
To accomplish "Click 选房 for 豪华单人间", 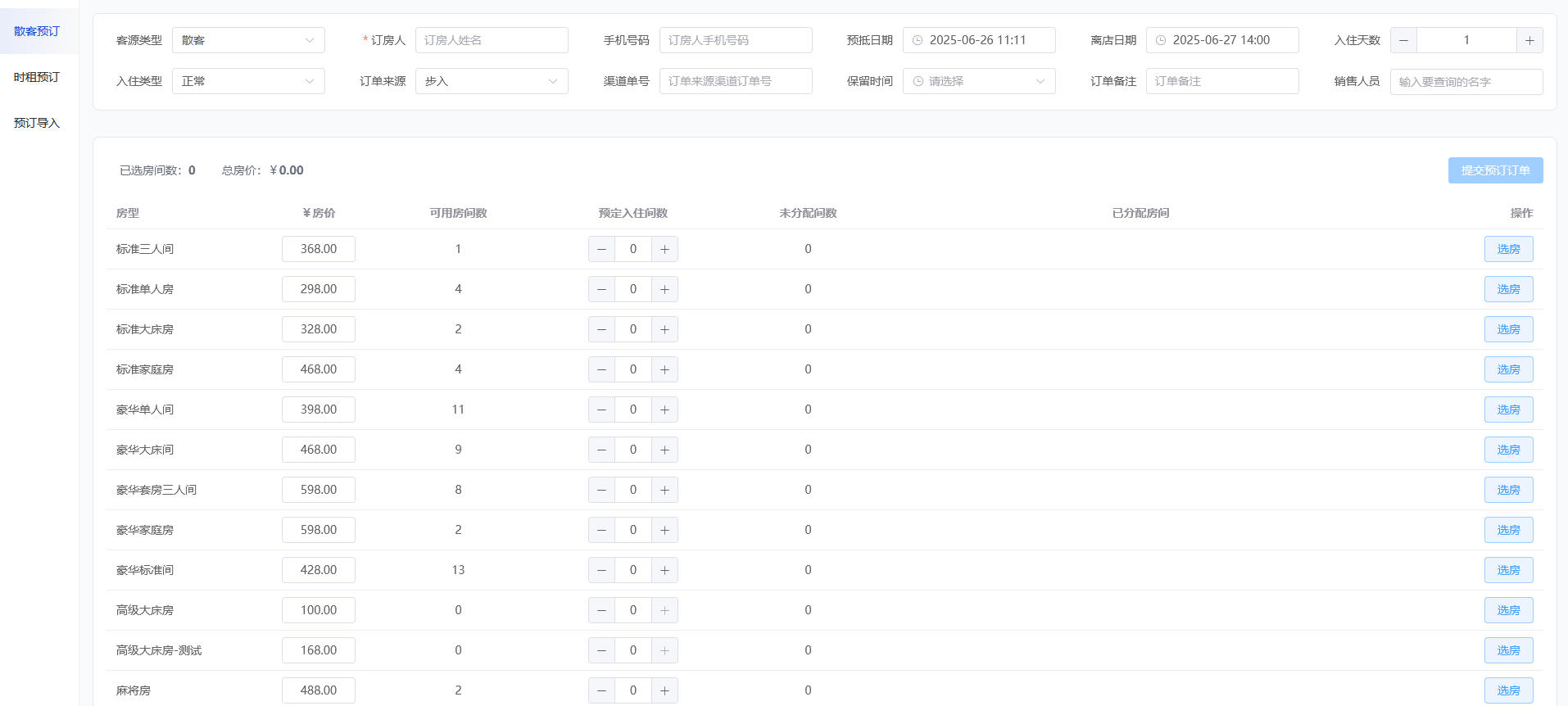I will point(1508,410).
